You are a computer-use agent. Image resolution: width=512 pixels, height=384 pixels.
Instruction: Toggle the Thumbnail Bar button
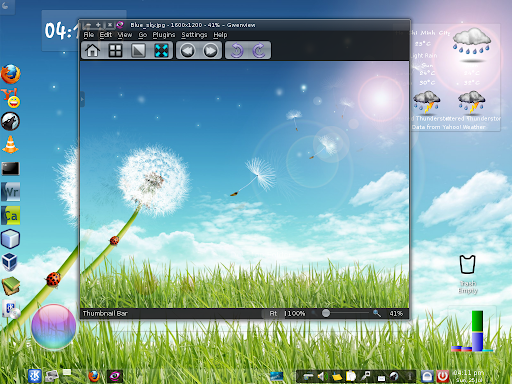(x=105, y=313)
